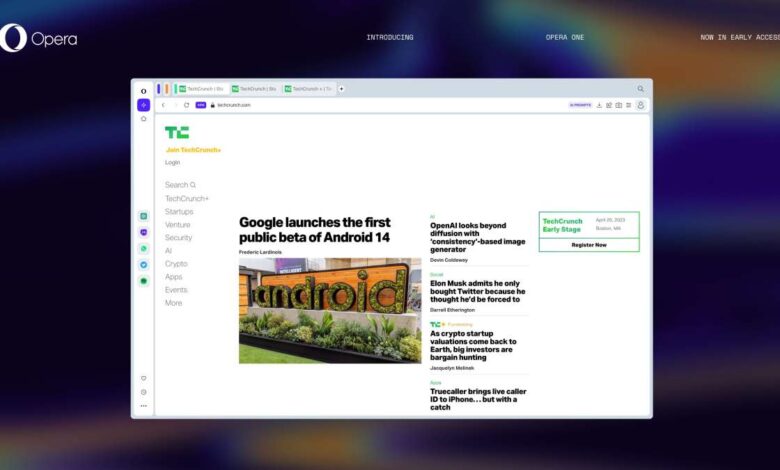The height and width of the screenshot is (470, 780).
Task: Open the dark green round sidebar icon
Action: click(143, 281)
